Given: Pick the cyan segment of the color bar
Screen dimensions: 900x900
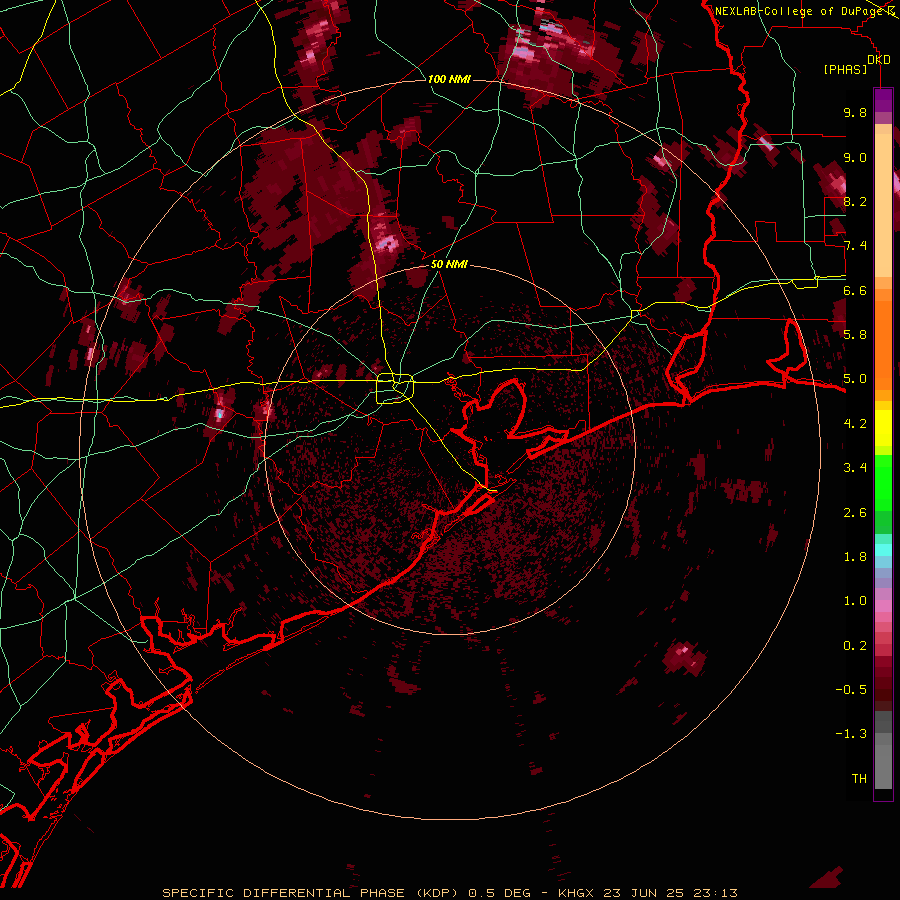Looking at the screenshot, I should click(883, 550).
